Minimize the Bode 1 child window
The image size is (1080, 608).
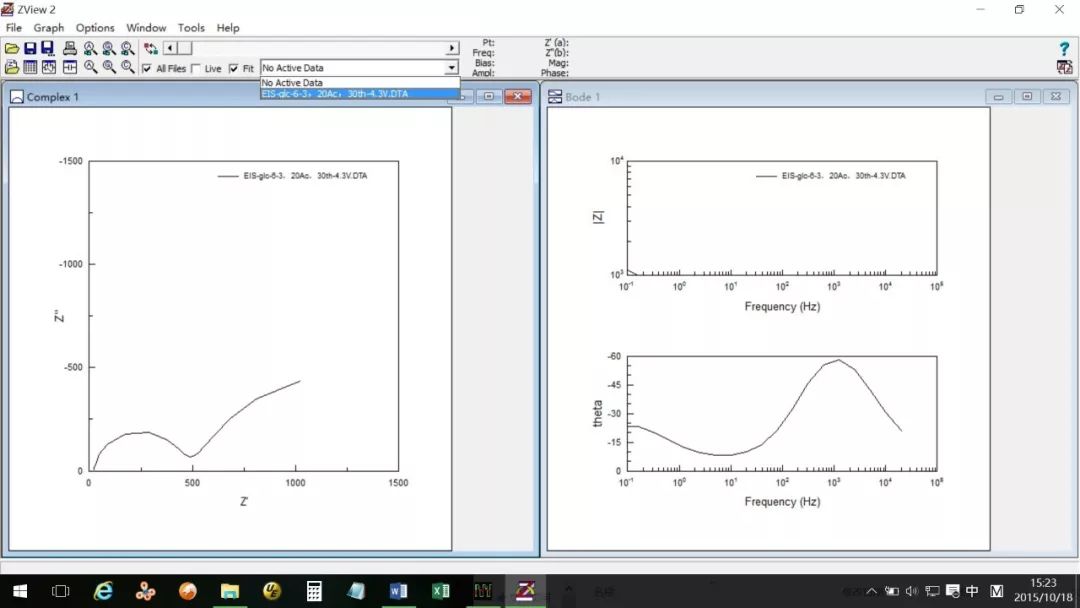tap(998, 97)
